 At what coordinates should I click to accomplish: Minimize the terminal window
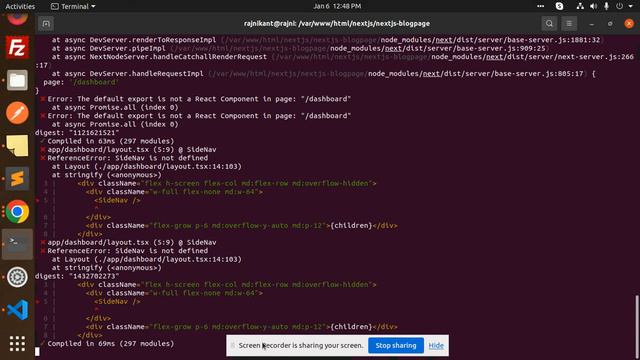[591, 24]
